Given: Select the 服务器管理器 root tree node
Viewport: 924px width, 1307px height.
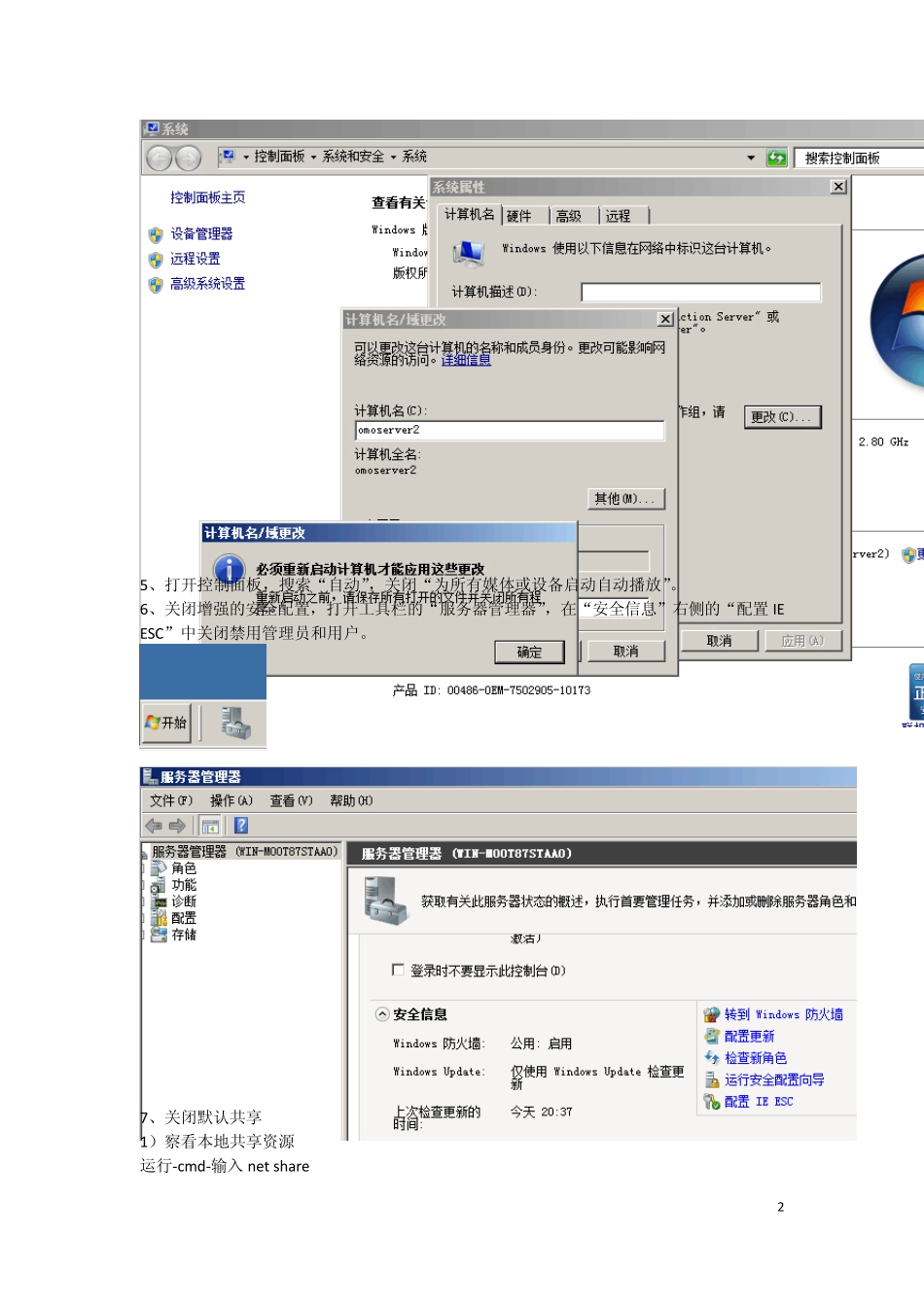Looking at the screenshot, I should 244,852.
